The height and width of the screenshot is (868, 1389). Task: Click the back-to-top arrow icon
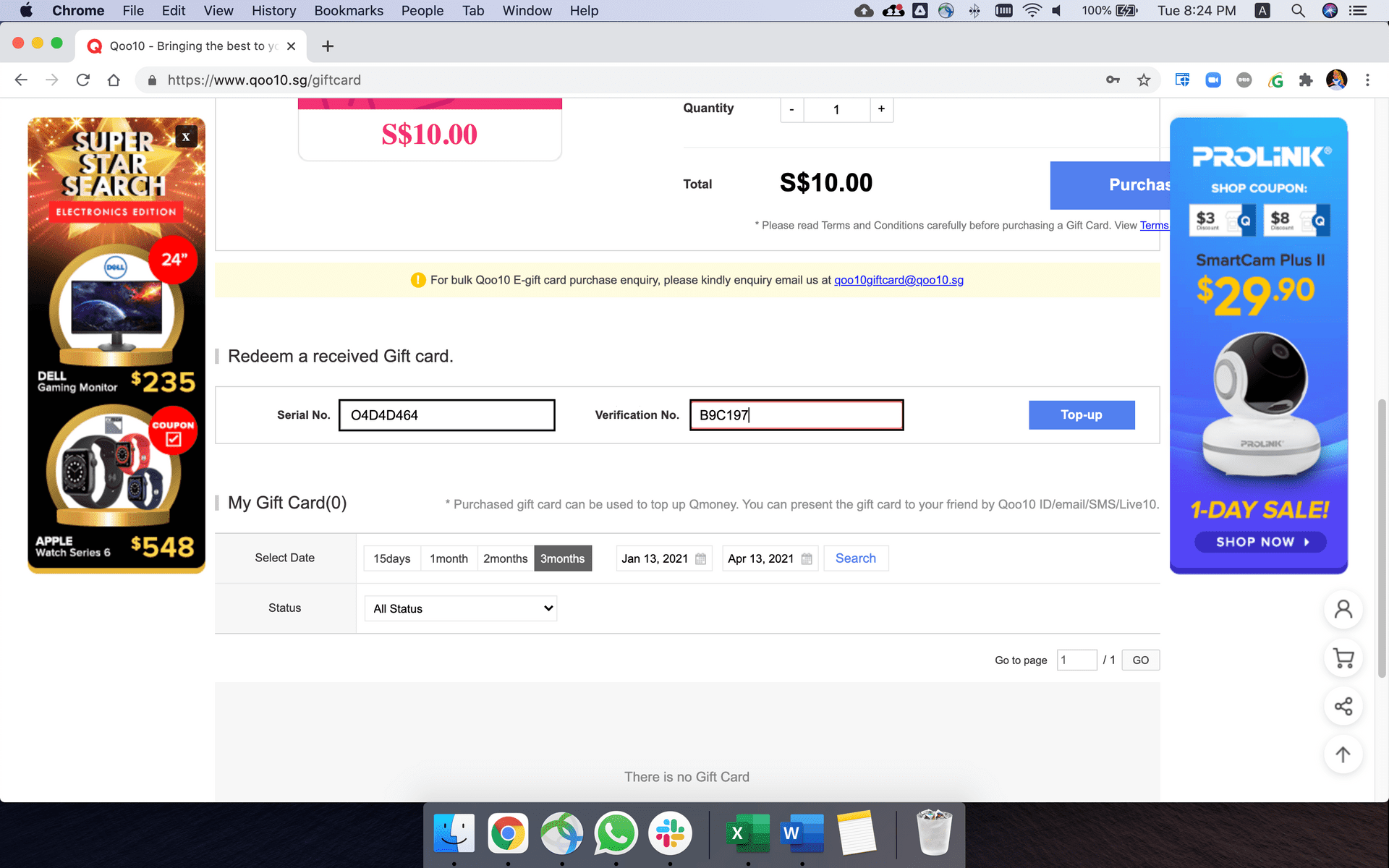(x=1343, y=754)
